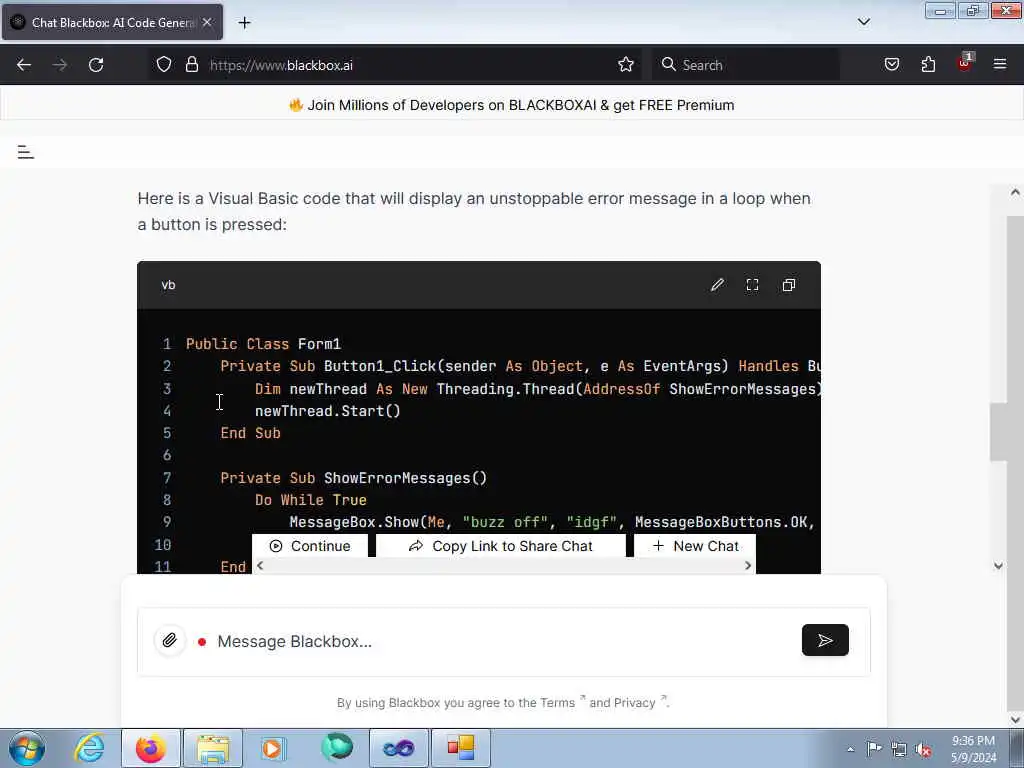Open the tracking protection shield icon
This screenshot has height=768, width=1024.
tap(164, 65)
